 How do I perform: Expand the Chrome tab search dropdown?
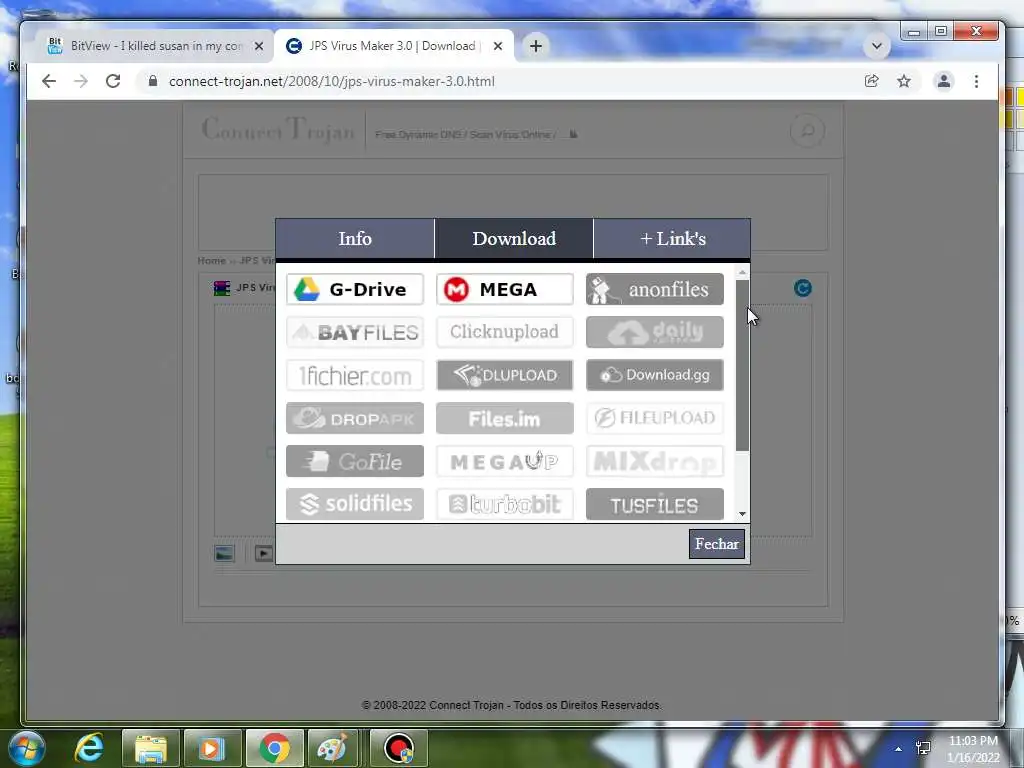tap(876, 46)
